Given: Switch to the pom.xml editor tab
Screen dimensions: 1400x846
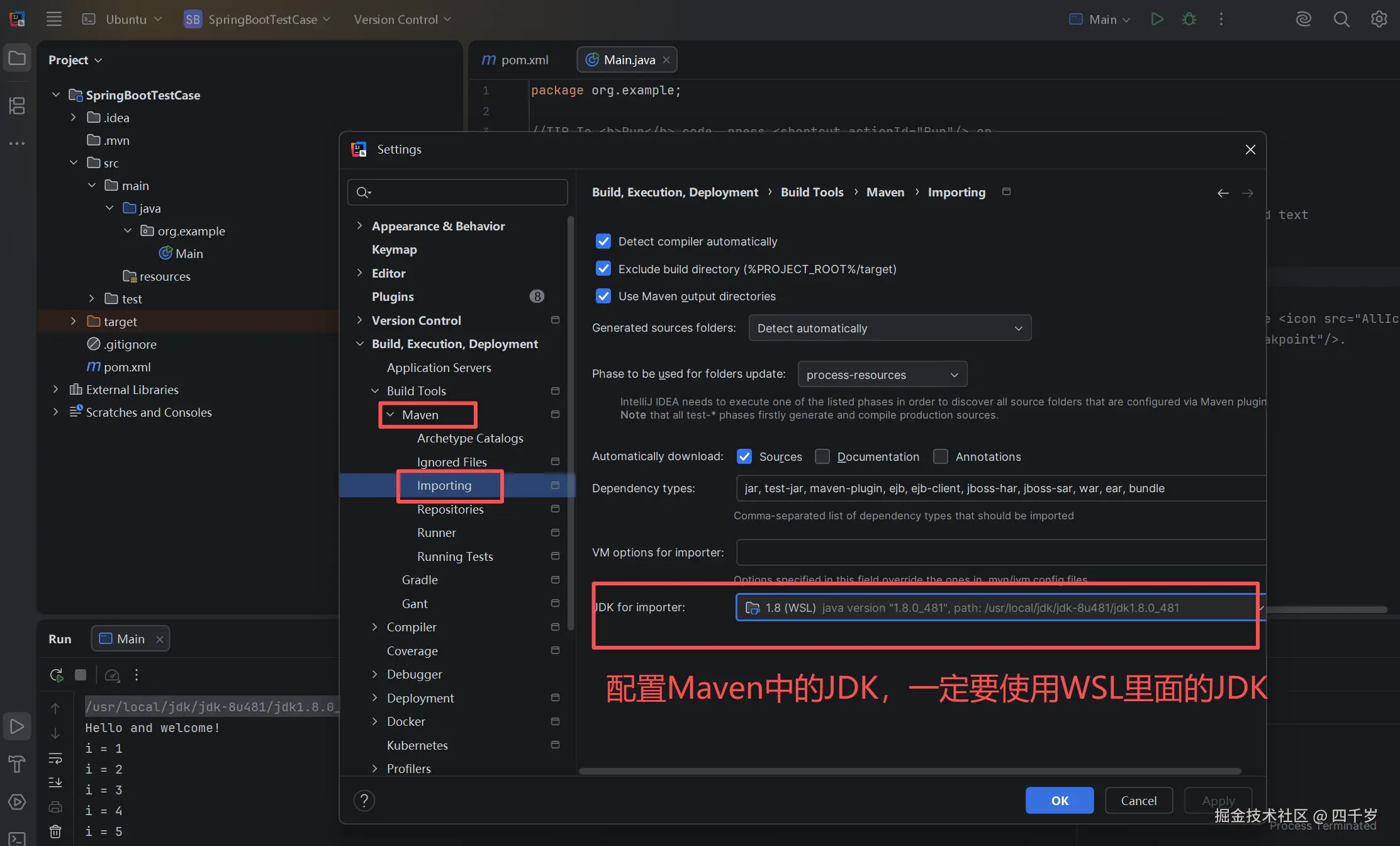Looking at the screenshot, I should point(516,60).
